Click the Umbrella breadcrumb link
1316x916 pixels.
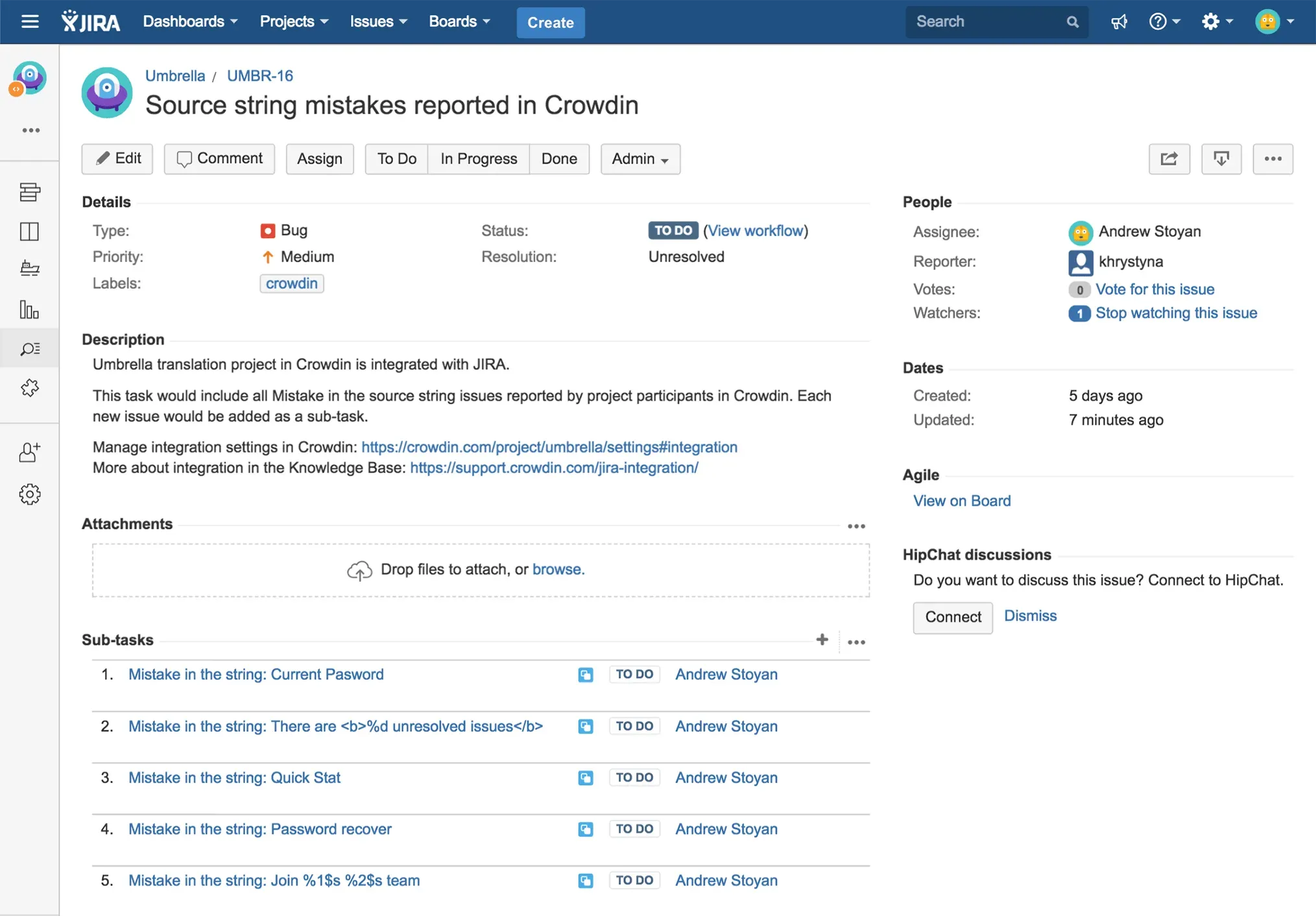175,76
